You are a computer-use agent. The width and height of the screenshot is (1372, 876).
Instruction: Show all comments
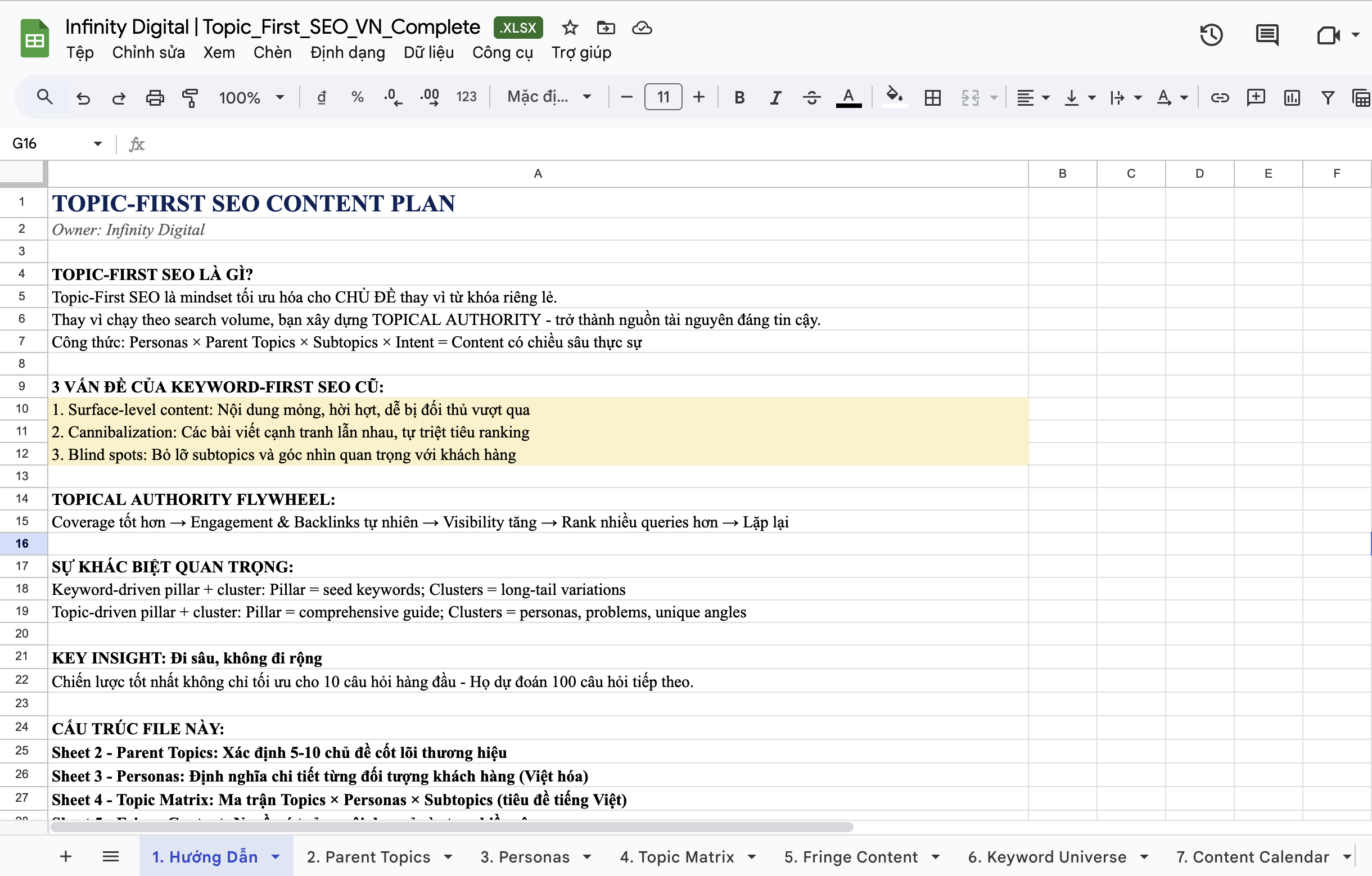(1267, 35)
